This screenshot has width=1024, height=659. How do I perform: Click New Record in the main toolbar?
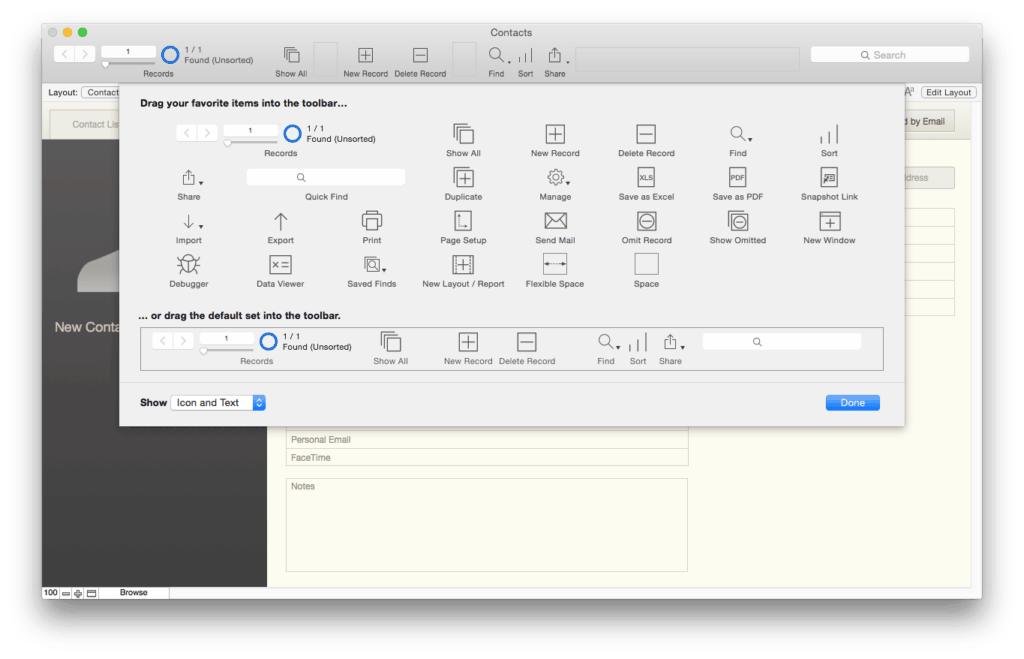366,61
